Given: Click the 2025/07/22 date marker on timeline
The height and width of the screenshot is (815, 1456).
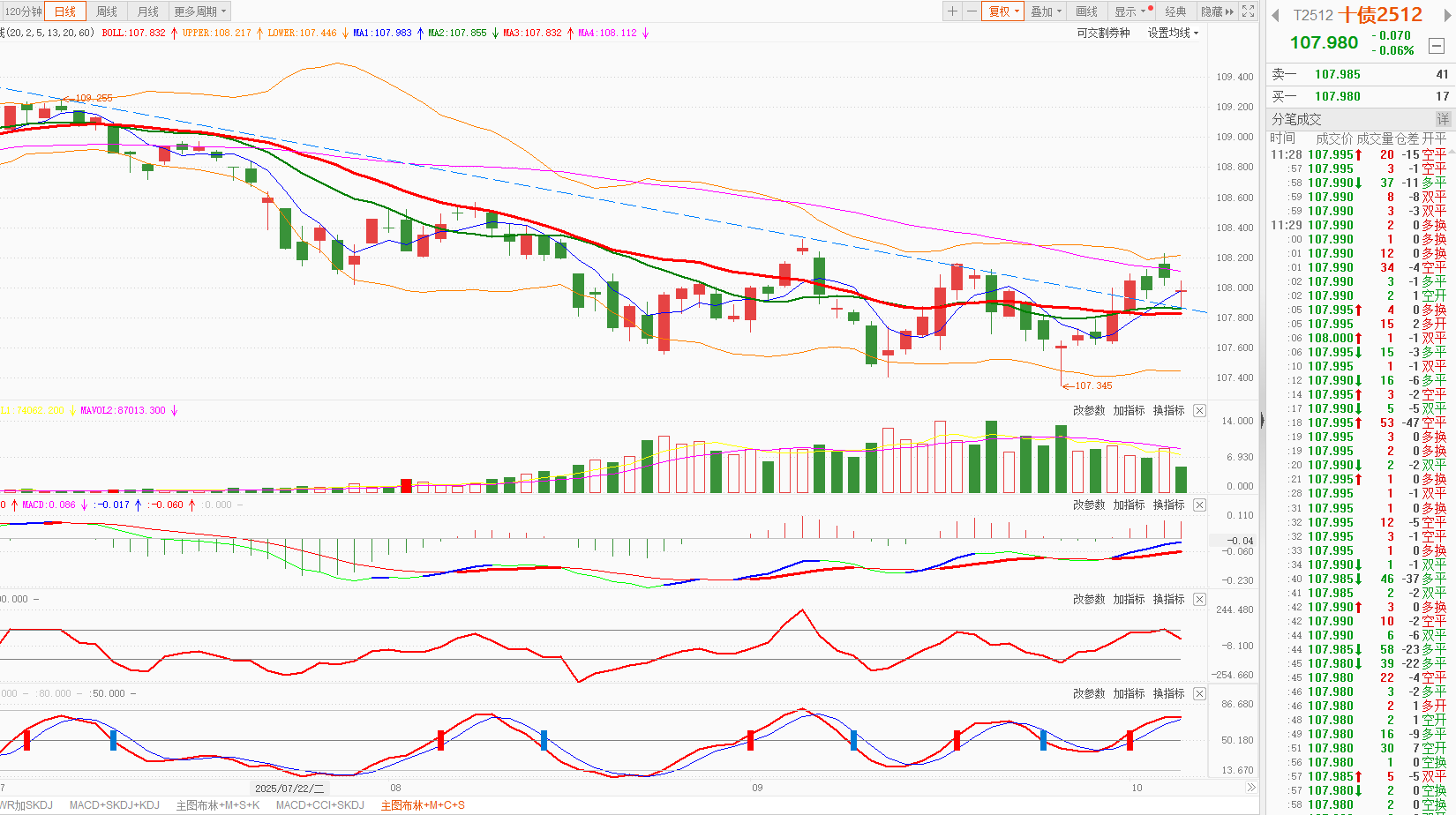Looking at the screenshot, I should (289, 788).
